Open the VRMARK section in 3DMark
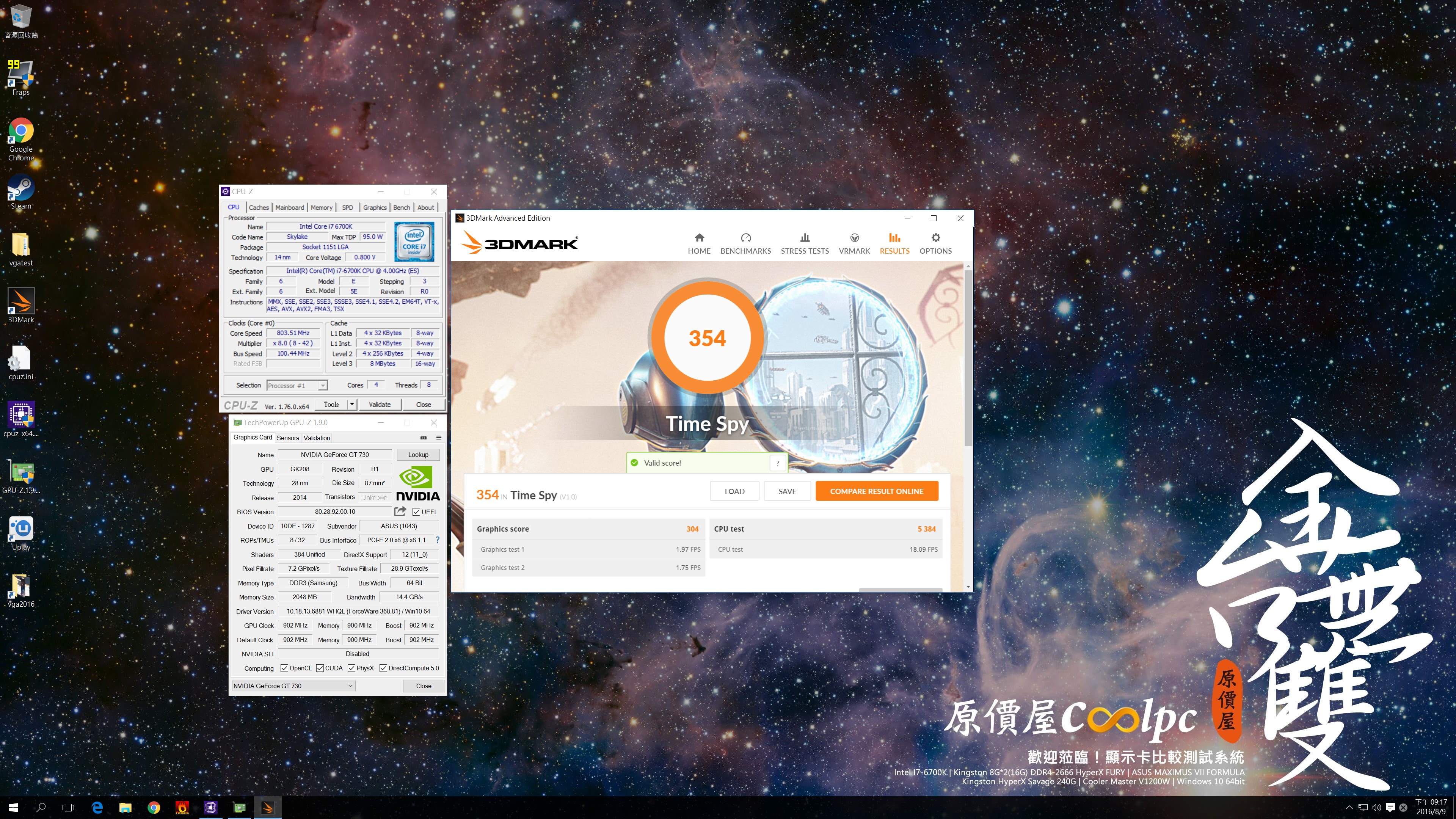 (x=854, y=243)
